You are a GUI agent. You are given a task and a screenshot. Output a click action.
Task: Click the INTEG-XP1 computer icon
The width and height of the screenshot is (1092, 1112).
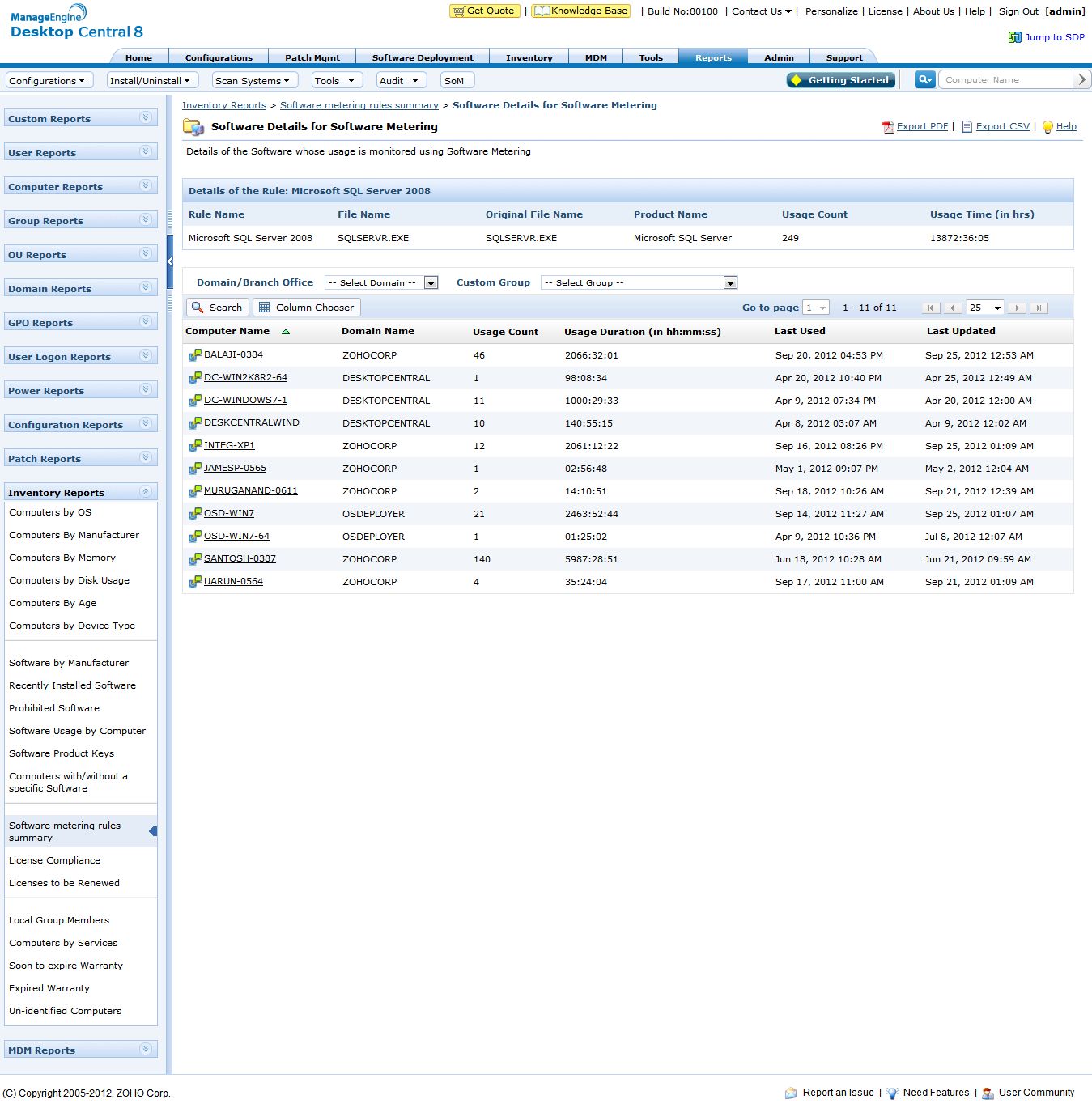[194, 446]
